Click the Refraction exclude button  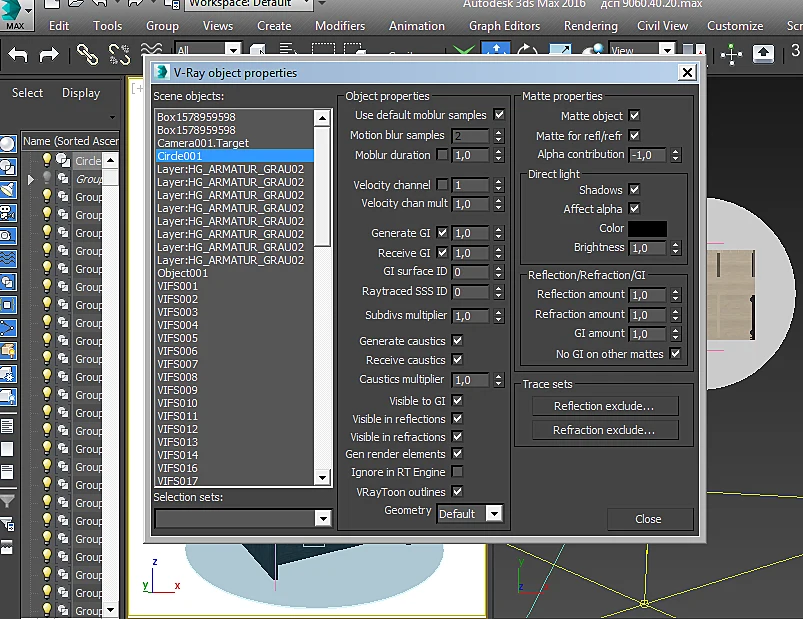tap(605, 430)
